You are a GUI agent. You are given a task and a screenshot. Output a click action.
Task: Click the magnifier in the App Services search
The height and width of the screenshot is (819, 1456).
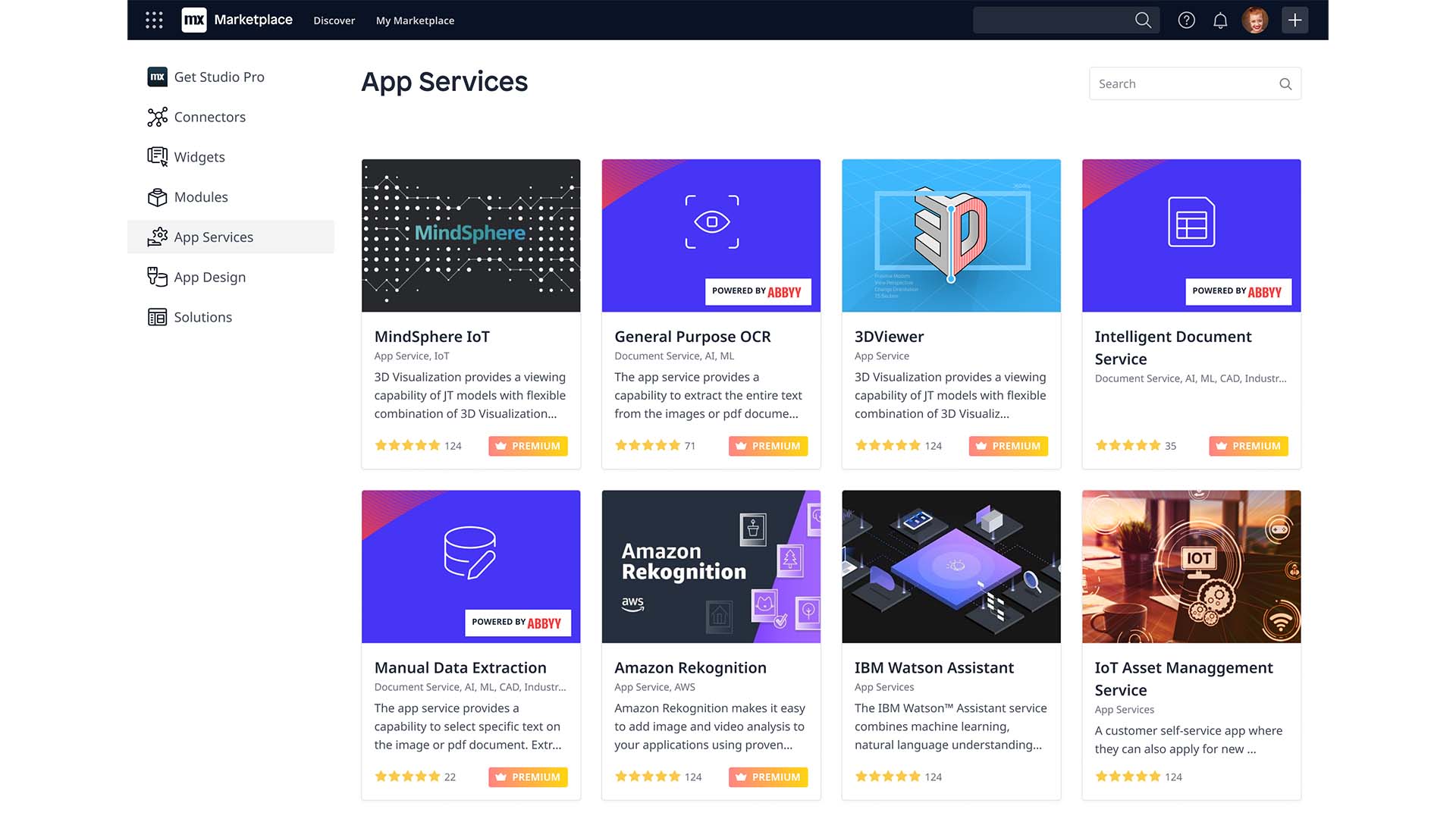[x=1285, y=83]
